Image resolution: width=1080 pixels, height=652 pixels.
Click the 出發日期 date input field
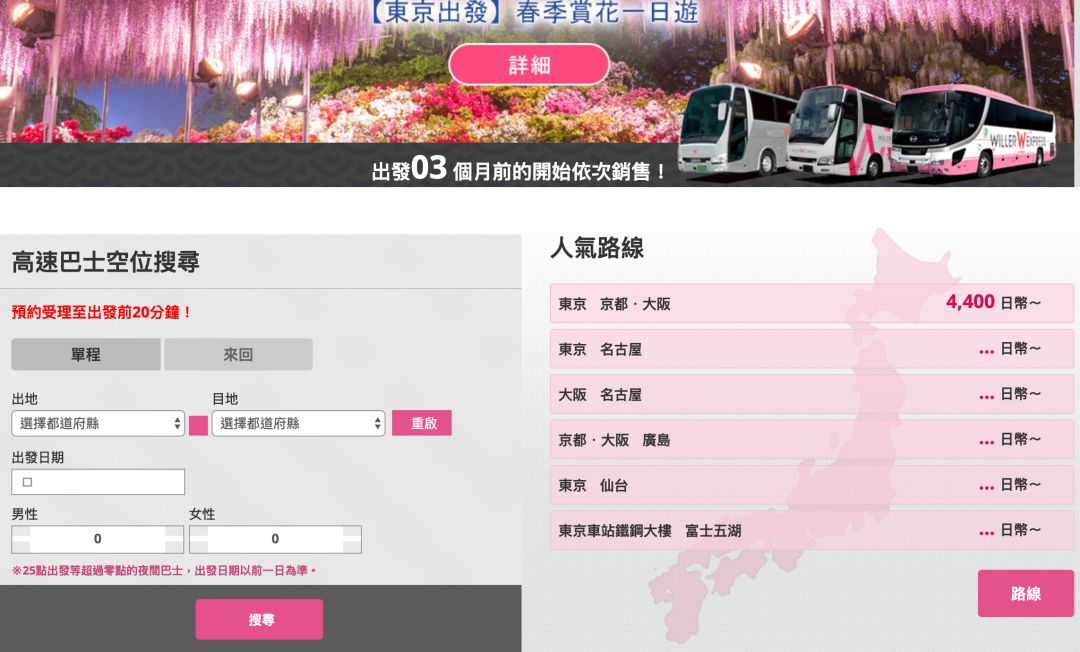(97, 481)
